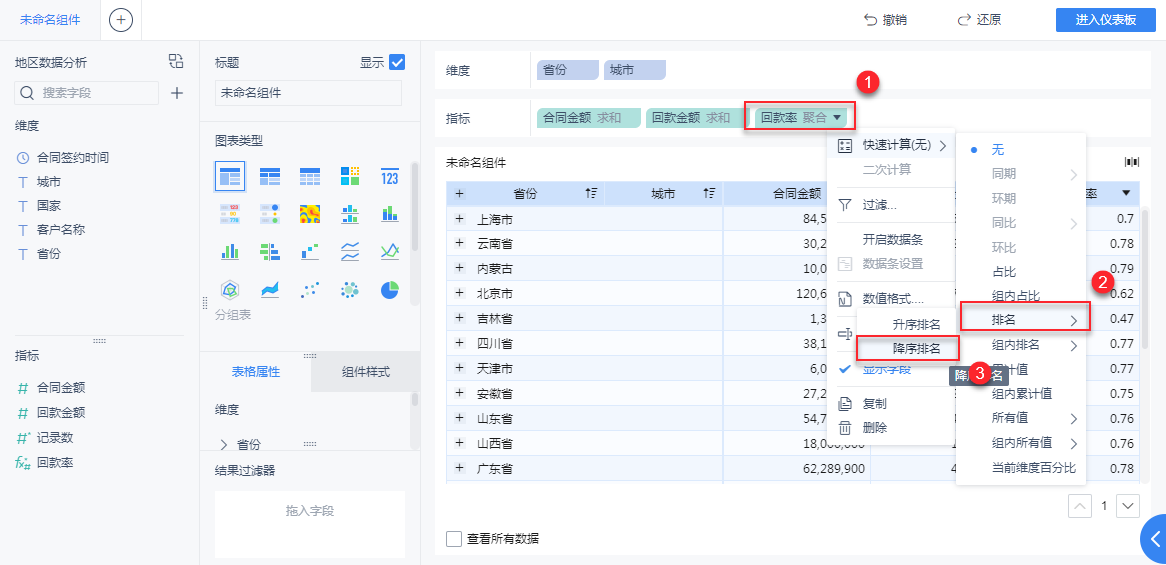Expand the 广东省 row
The width and height of the screenshot is (1166, 565).
tap(459, 469)
